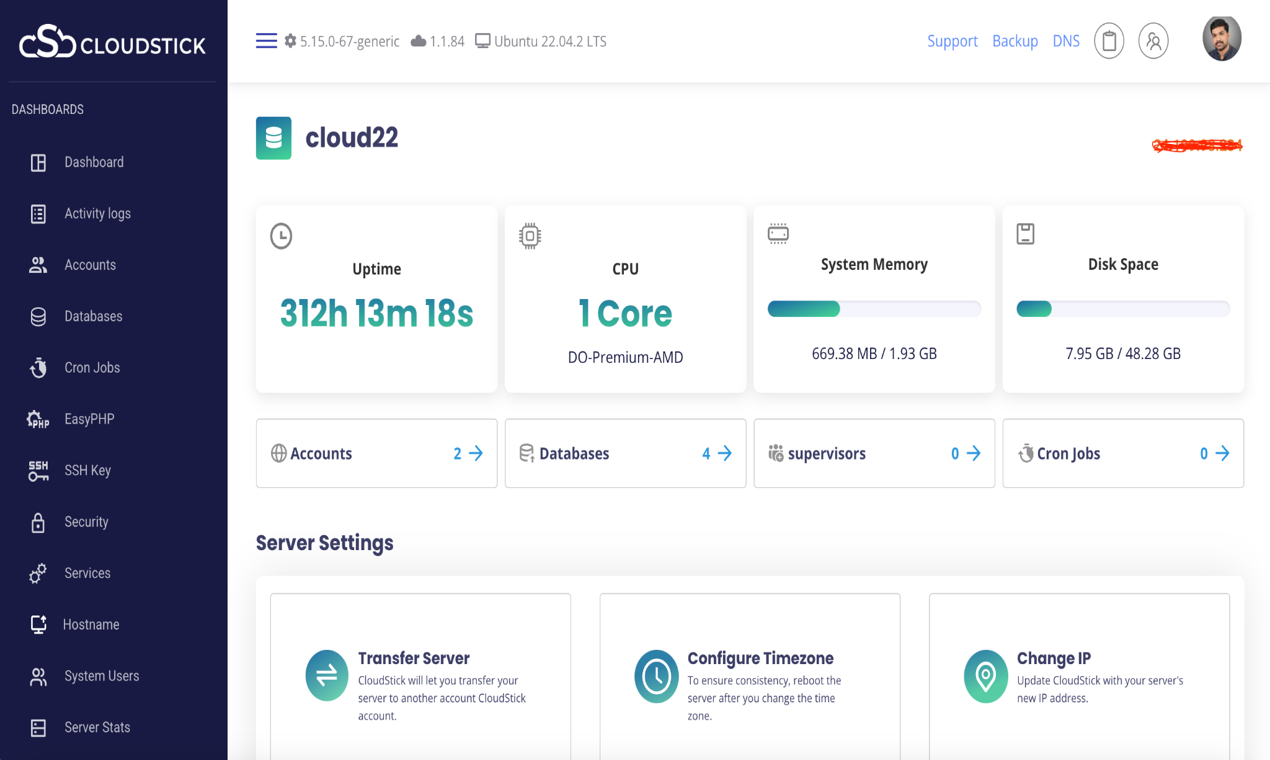Select the EasyPHP gear icon in sidebar
This screenshot has height=760, width=1270.
[x=37, y=418]
